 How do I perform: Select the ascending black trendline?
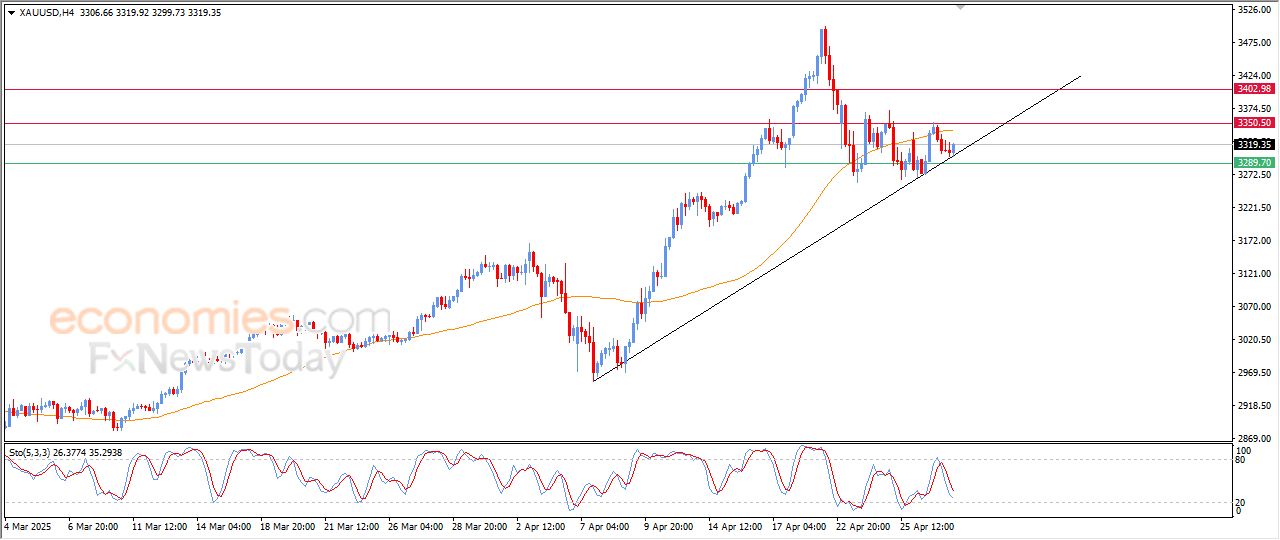coord(836,227)
